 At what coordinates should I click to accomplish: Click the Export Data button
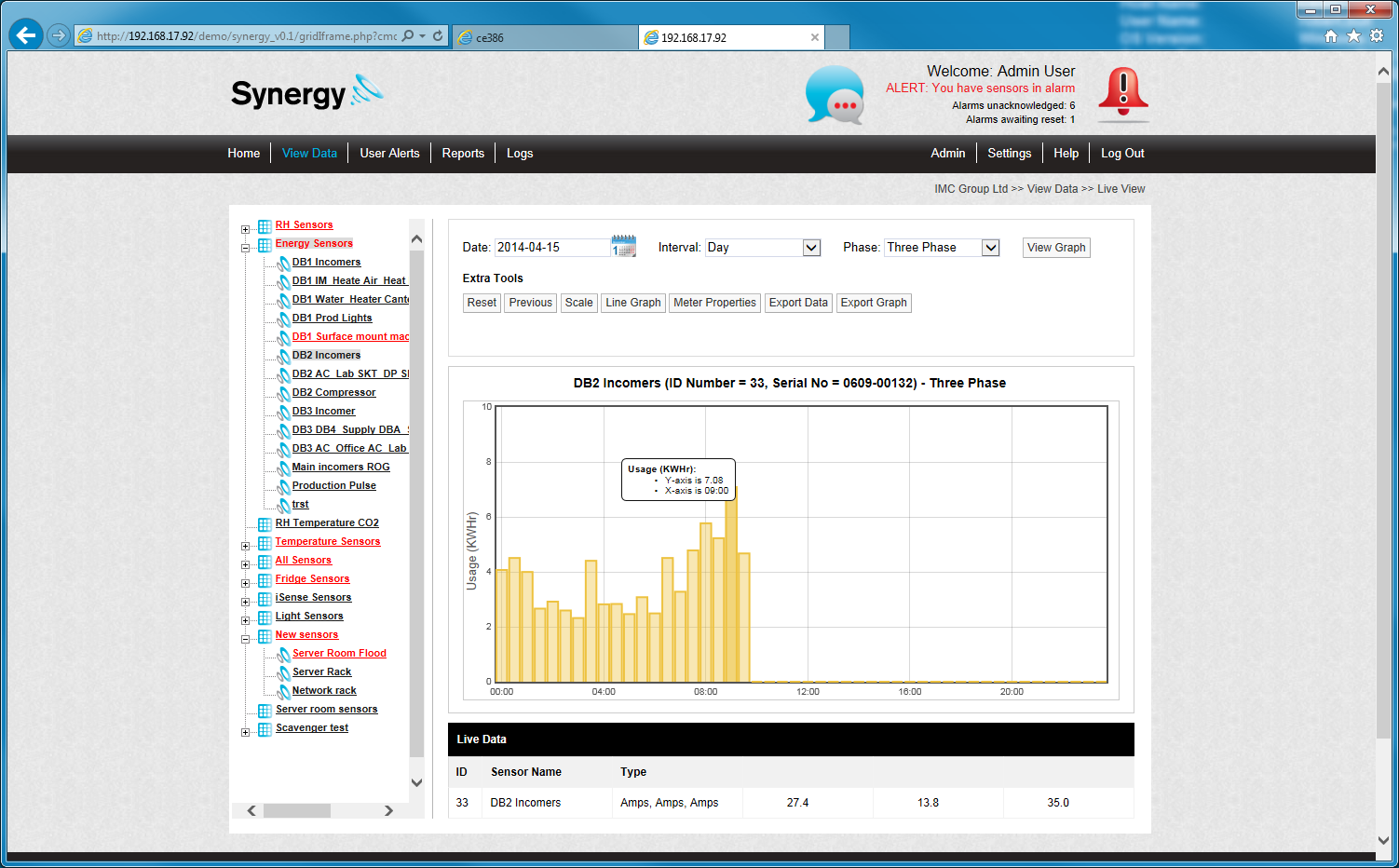[x=797, y=303]
